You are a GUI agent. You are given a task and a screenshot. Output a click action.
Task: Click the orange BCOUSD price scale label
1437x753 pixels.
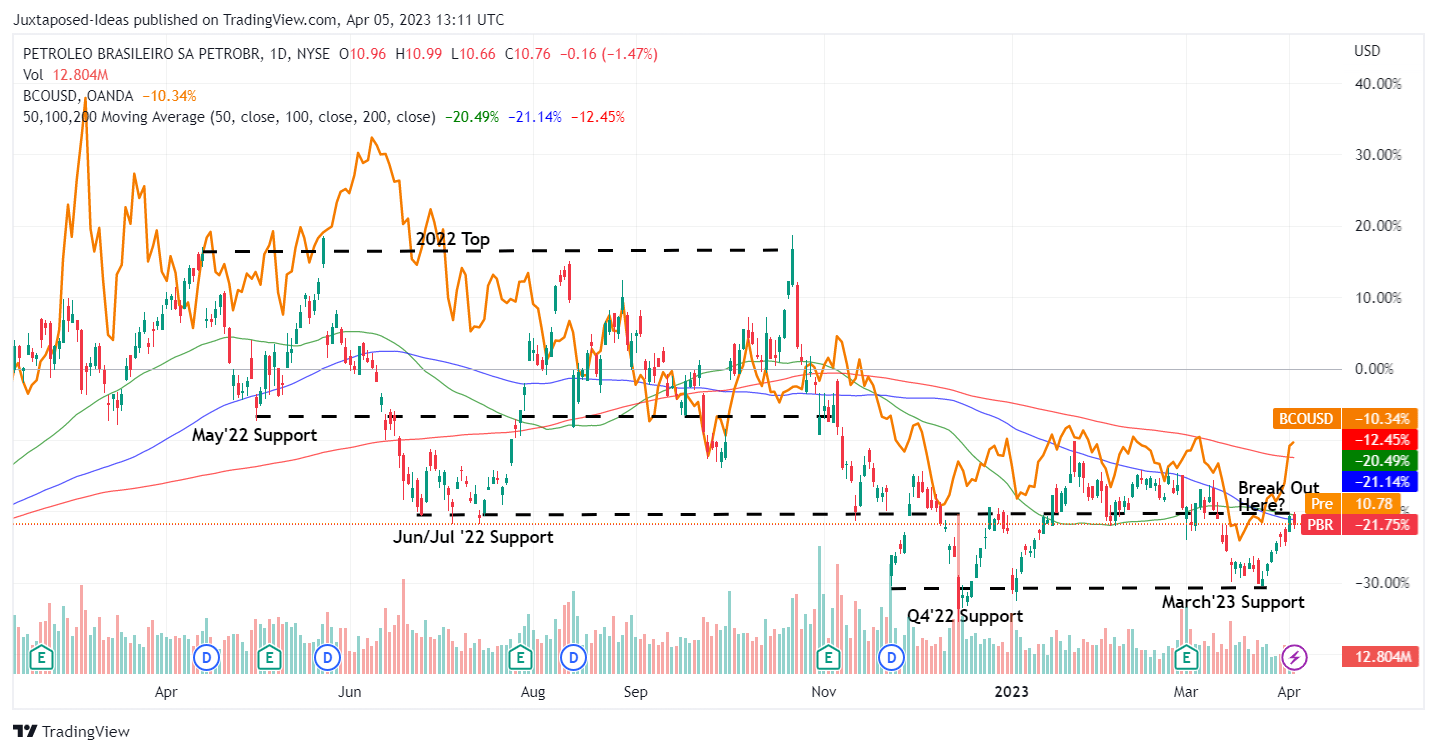pos(1305,418)
